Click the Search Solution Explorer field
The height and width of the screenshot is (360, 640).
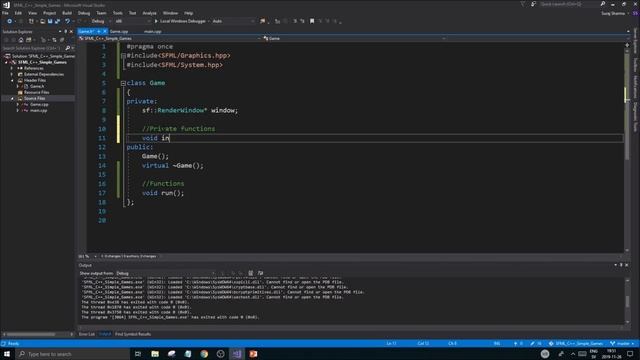33,48
